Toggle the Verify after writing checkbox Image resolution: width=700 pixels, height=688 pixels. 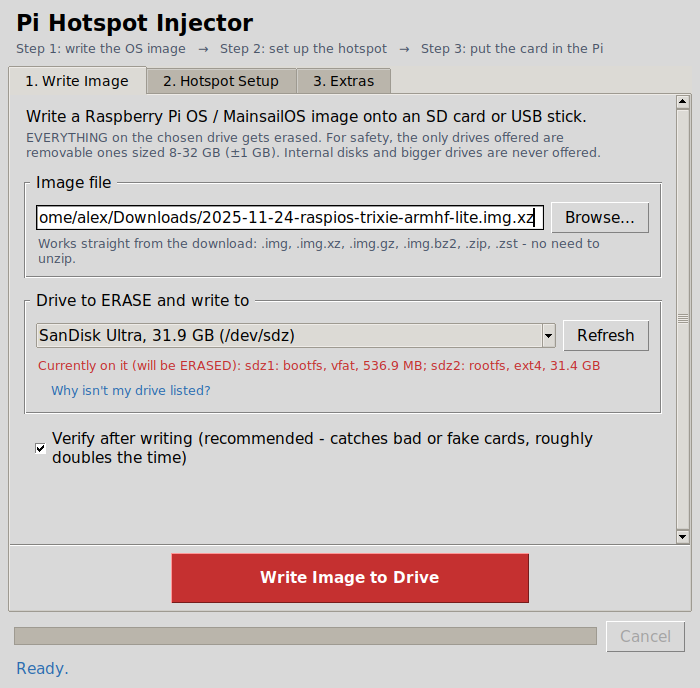tap(40, 448)
